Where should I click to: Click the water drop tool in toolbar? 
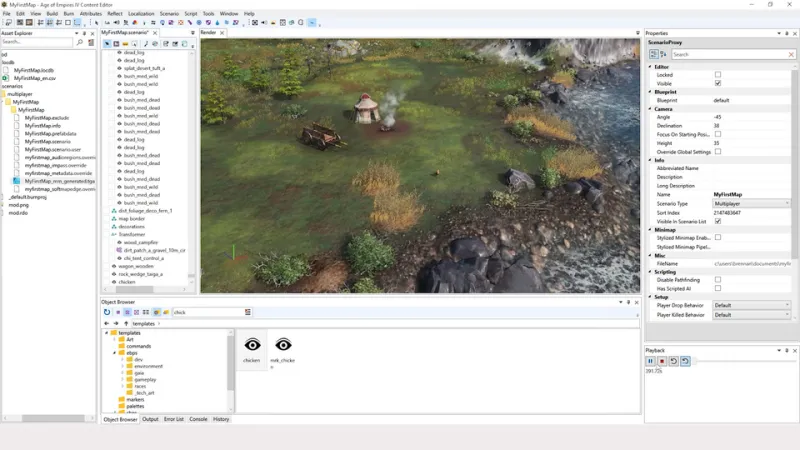(217, 22)
